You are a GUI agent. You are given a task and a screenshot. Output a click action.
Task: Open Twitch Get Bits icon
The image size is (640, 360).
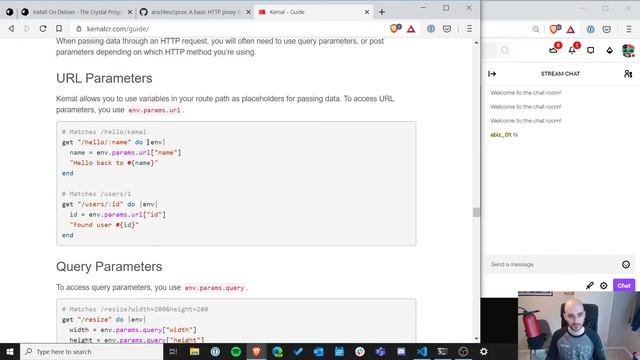pos(609,50)
